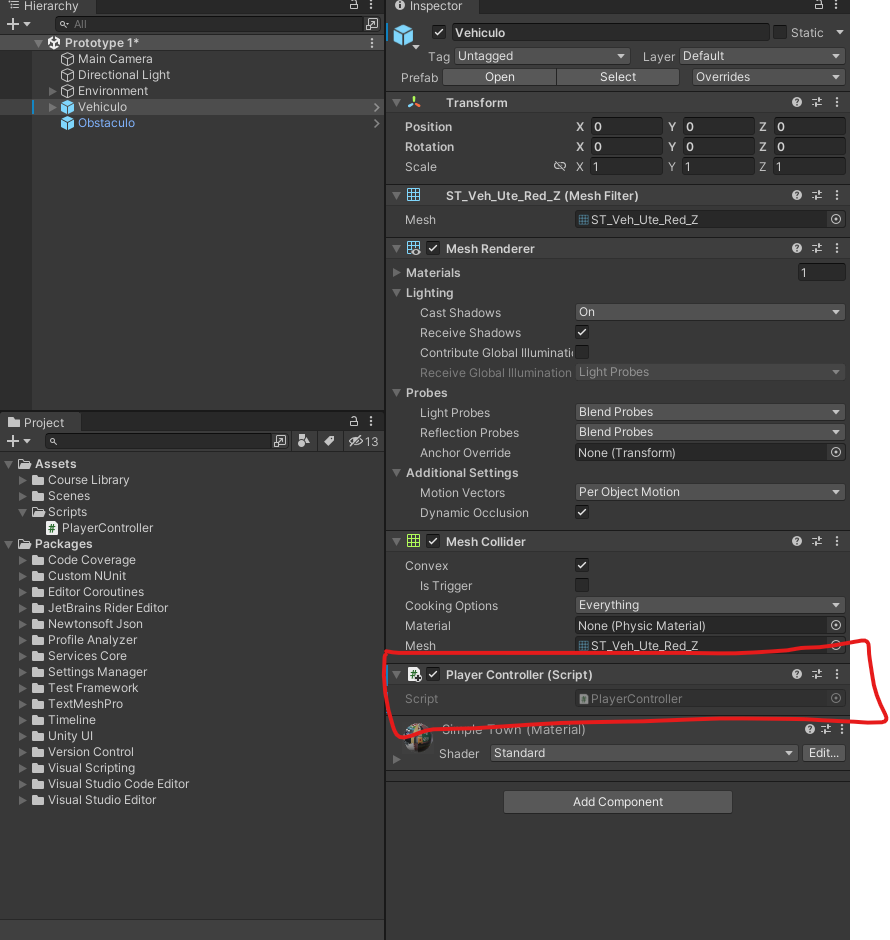This screenshot has width=890, height=940.
Task: Click Mesh Filter object picker circle
Action: point(836,220)
